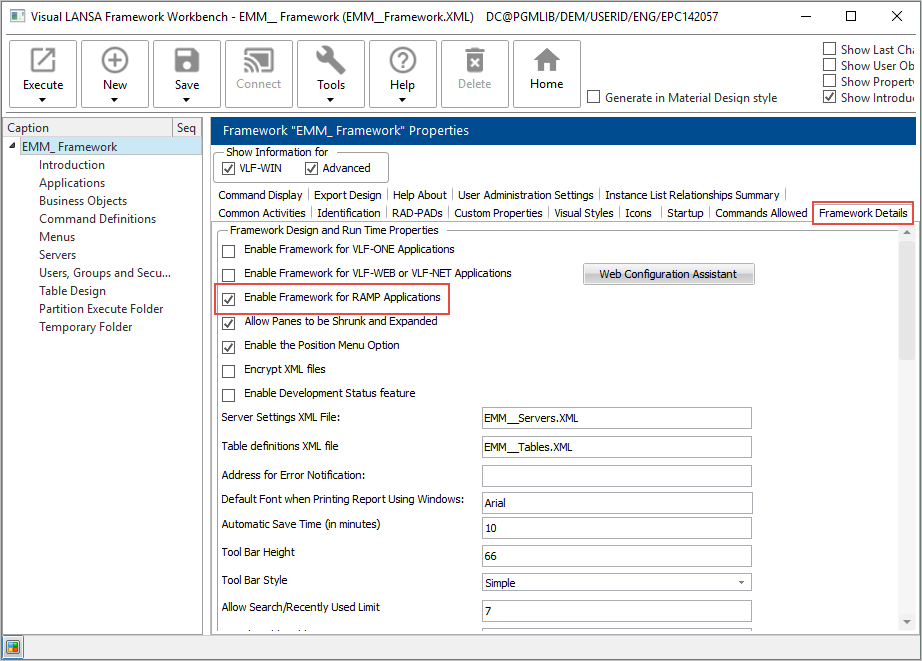Click the status bar icon at bottom left
922x661 pixels.
tap(13, 646)
